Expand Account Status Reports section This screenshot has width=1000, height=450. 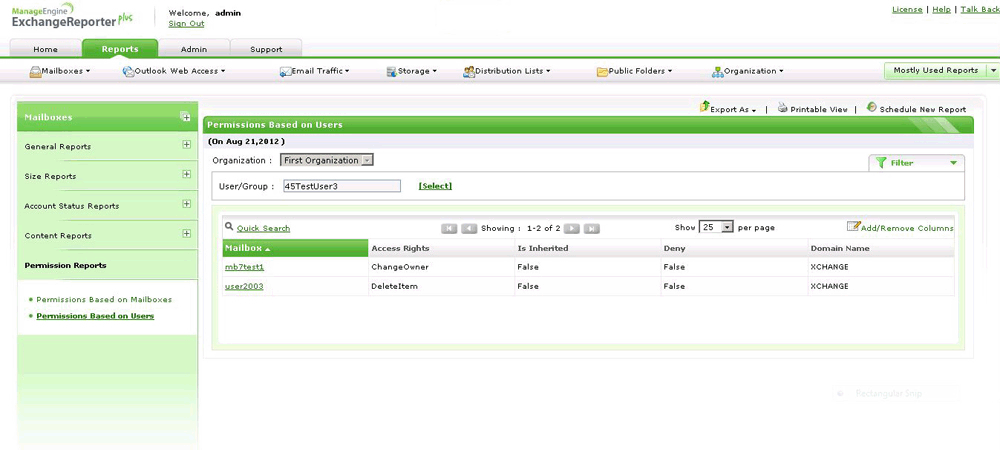coord(186,204)
